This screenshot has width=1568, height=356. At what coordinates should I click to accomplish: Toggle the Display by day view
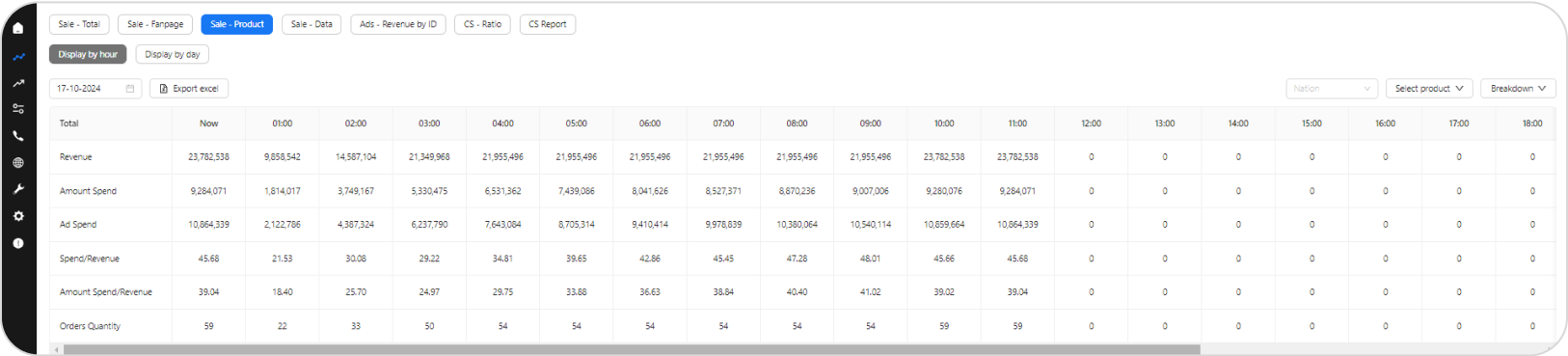[x=173, y=55]
